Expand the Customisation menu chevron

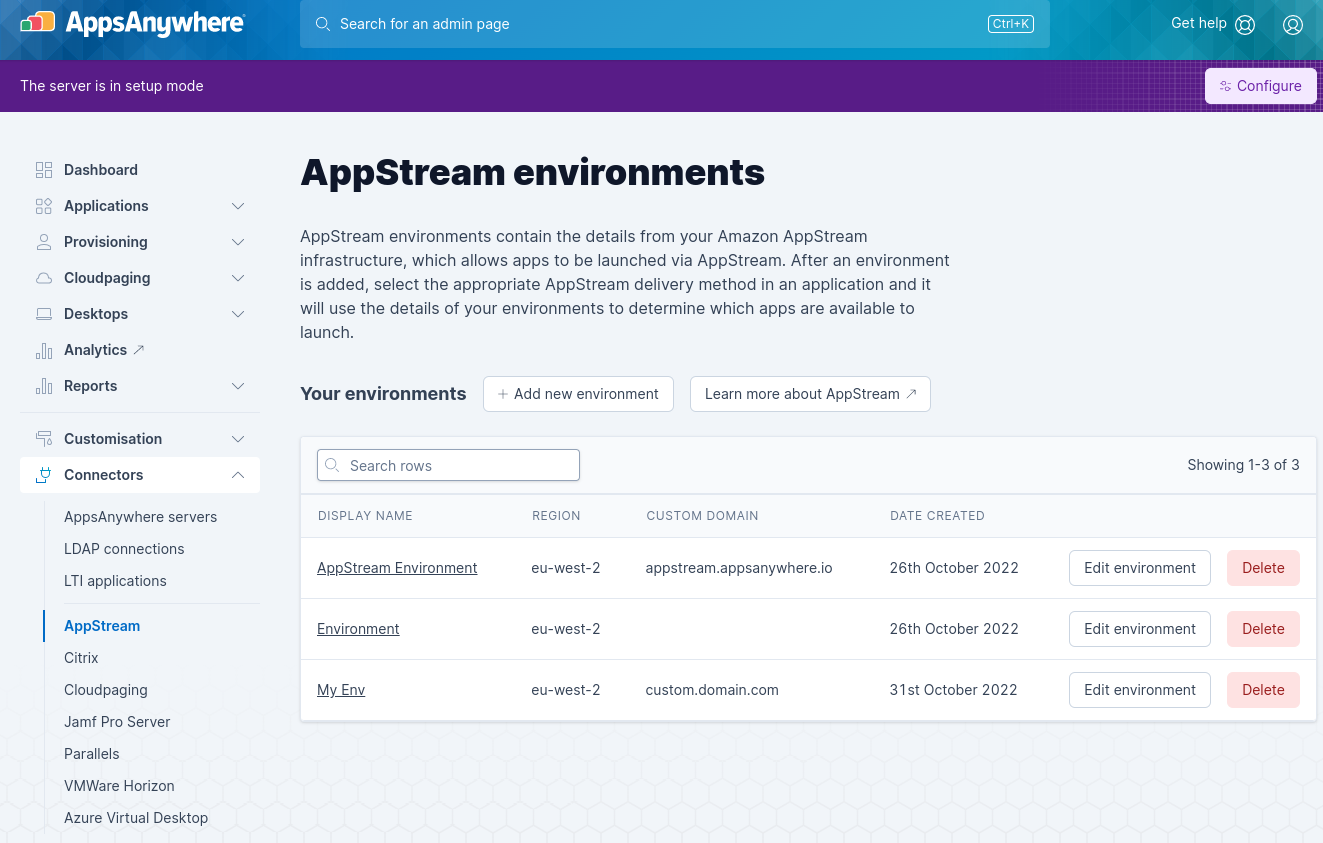click(238, 439)
